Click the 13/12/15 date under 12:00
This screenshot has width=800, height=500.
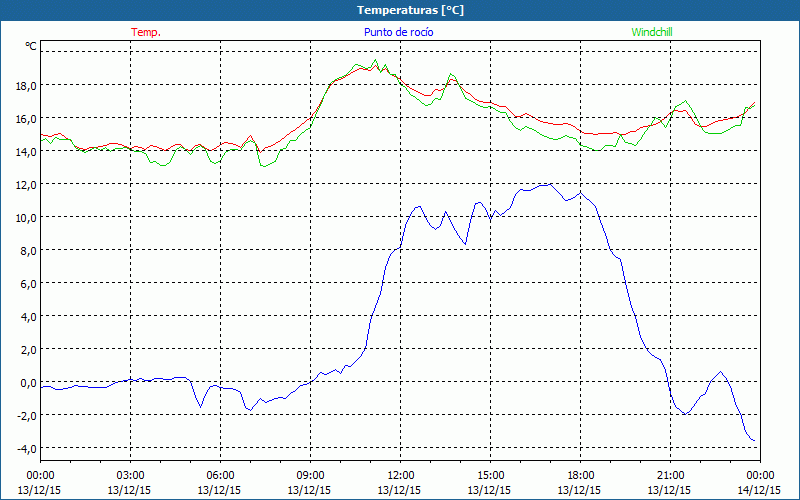tap(399, 490)
